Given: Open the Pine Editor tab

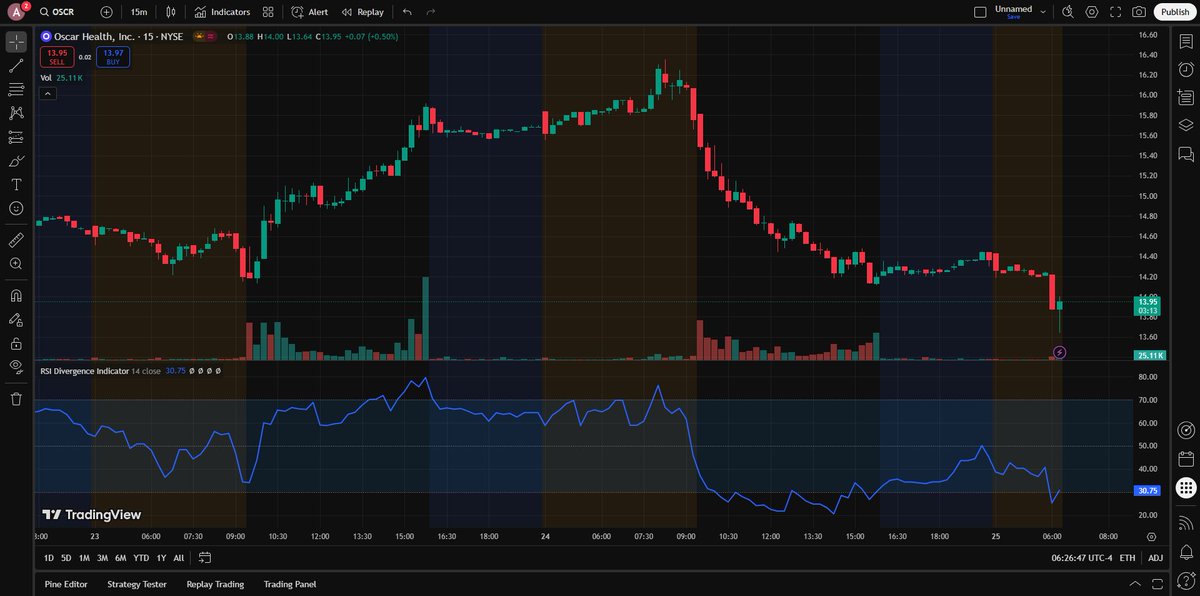Looking at the screenshot, I should (65, 584).
